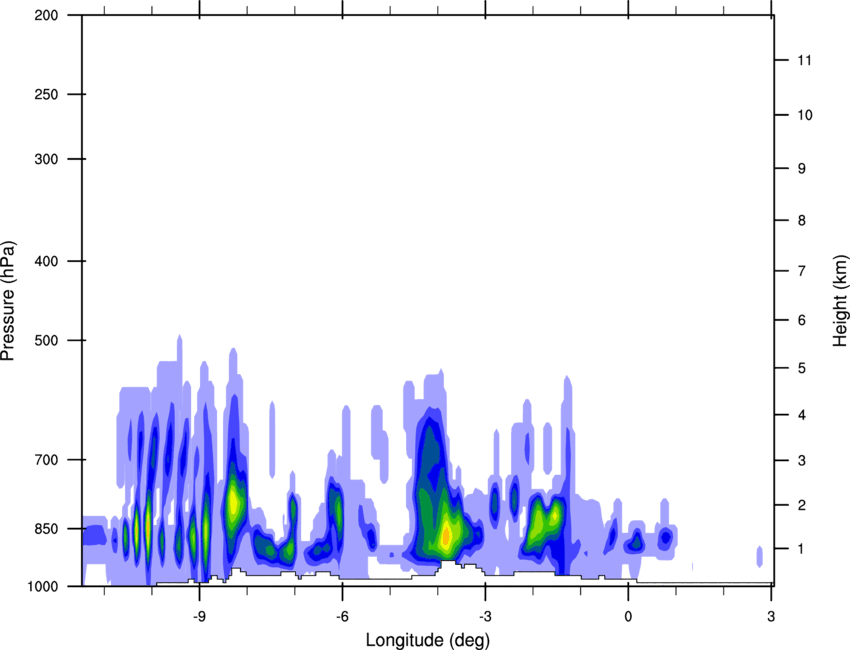Click the 250 pressure tick label
The height and width of the screenshot is (650, 850).
point(46,94)
